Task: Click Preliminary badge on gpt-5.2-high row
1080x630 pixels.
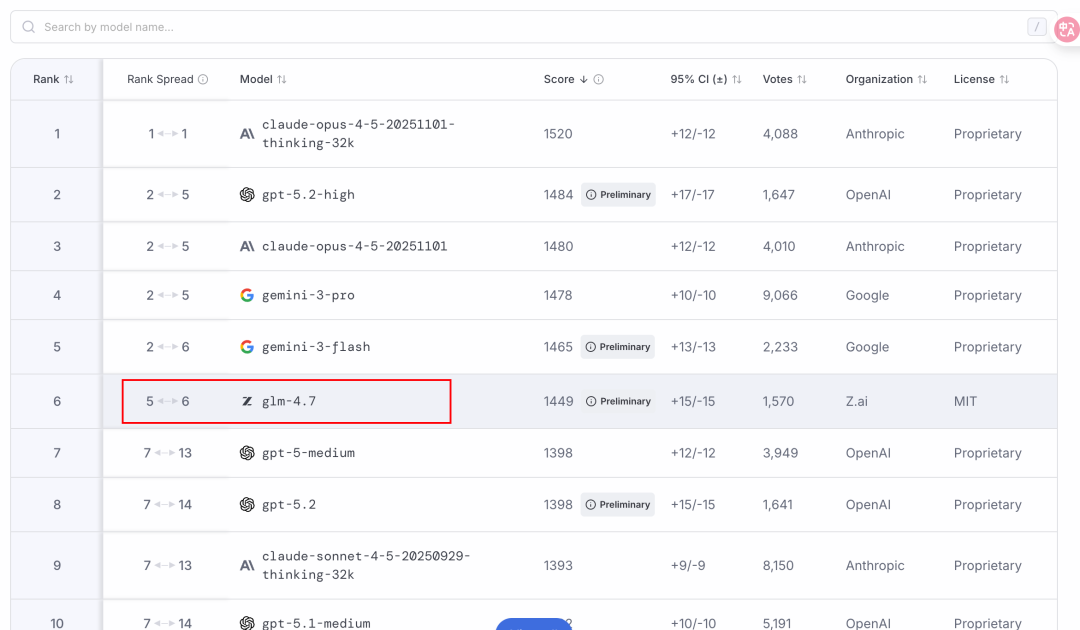Action: (618, 195)
